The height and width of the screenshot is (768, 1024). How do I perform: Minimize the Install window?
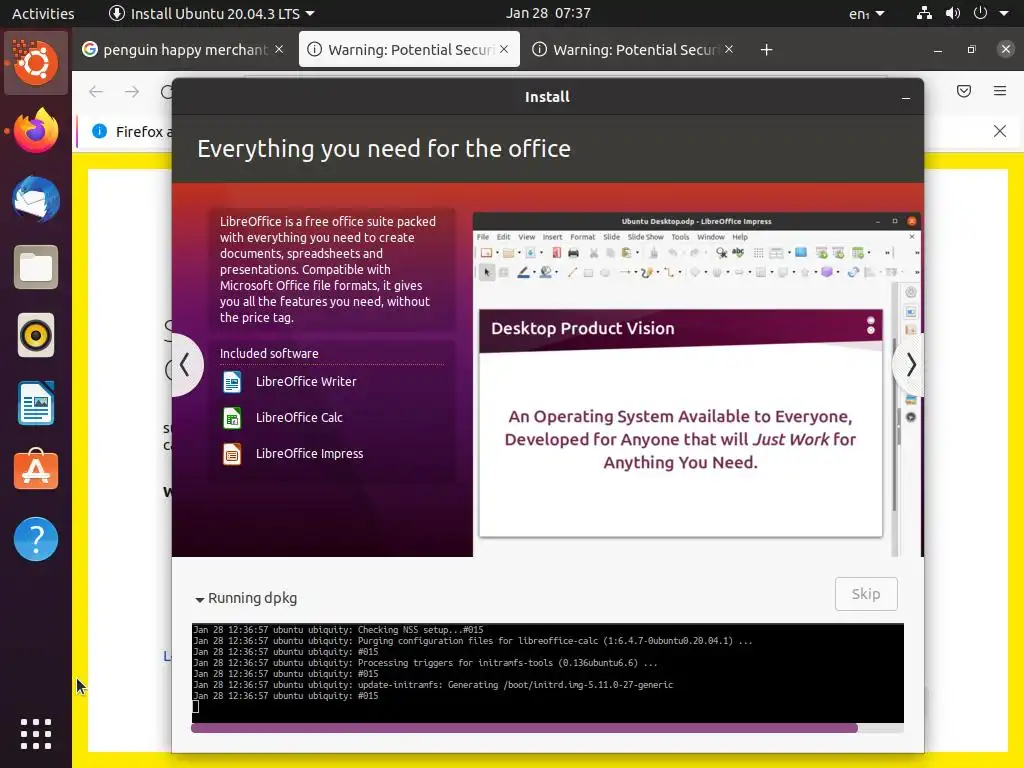coord(906,97)
